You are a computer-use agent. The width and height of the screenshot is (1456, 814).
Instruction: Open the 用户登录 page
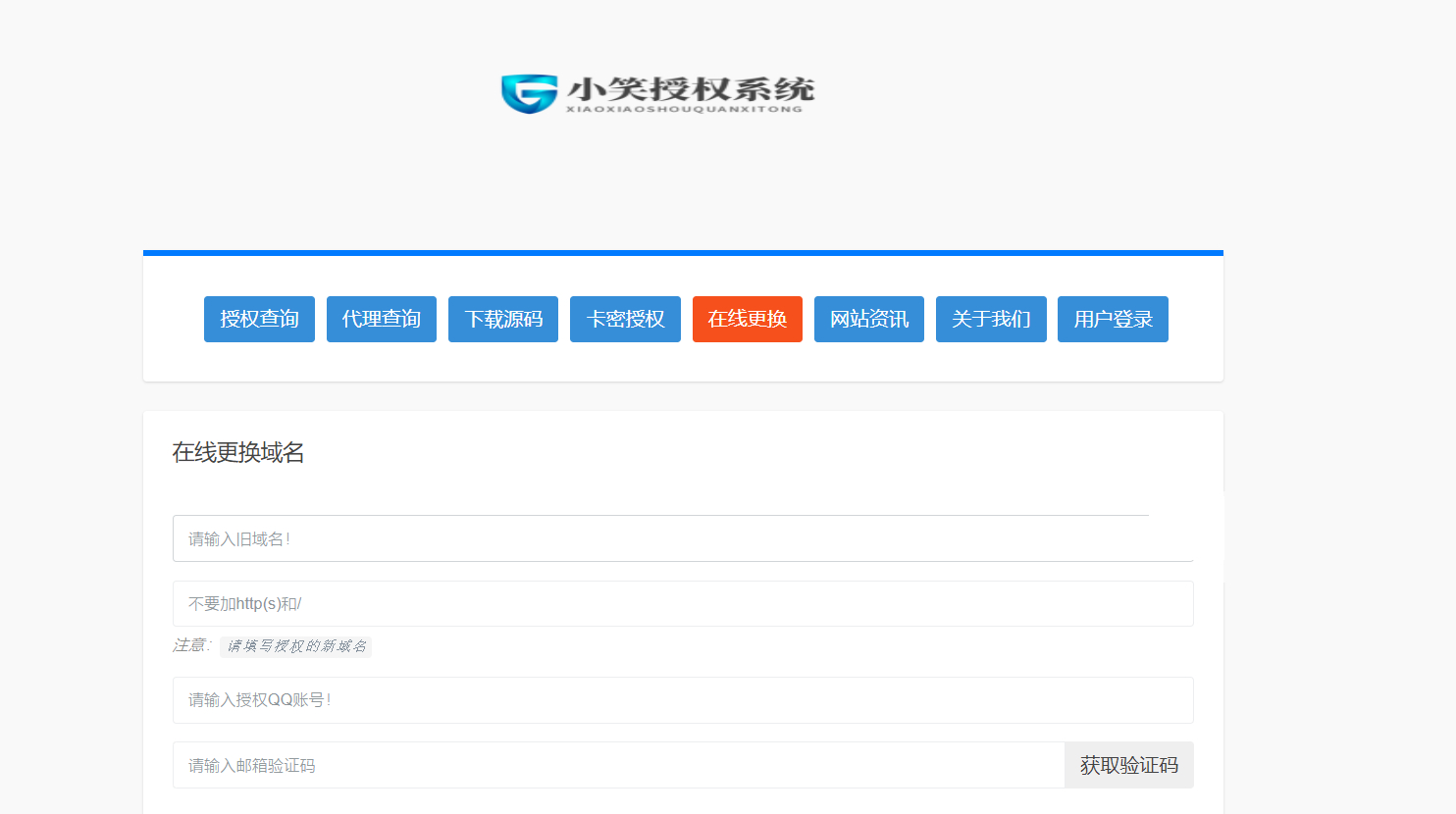[x=1113, y=319]
